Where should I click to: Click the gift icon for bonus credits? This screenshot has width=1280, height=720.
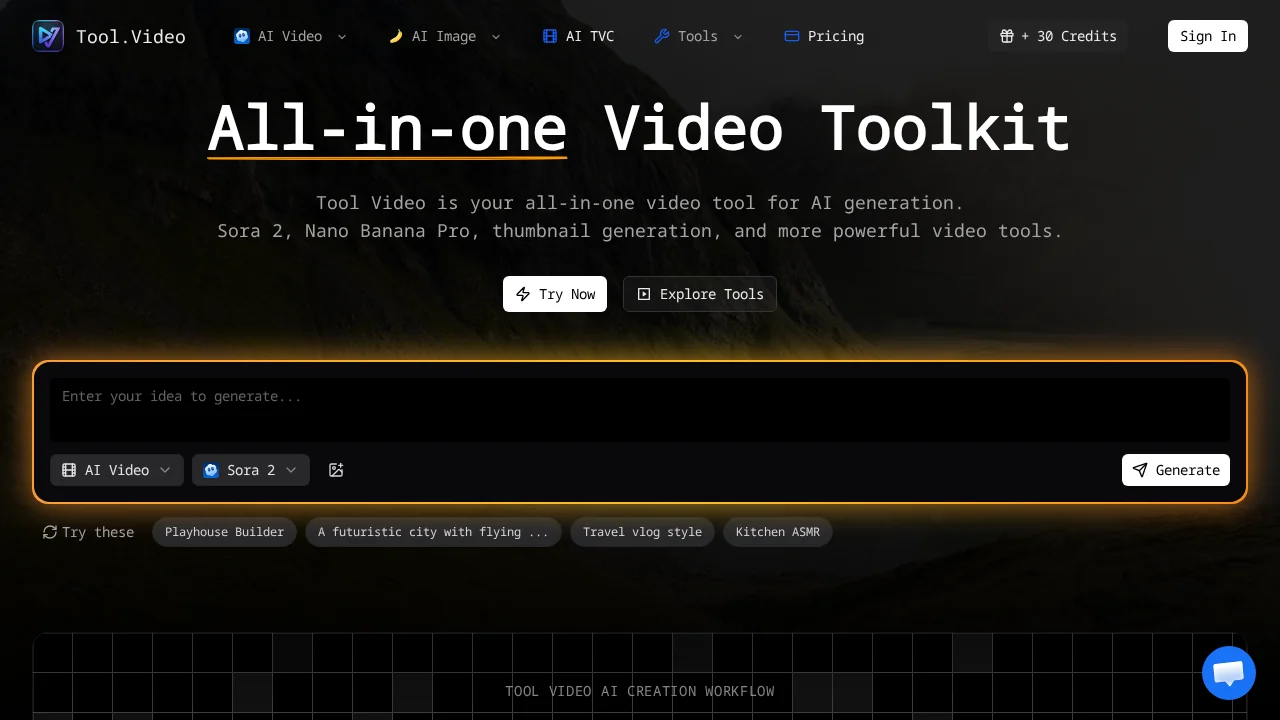1007,36
